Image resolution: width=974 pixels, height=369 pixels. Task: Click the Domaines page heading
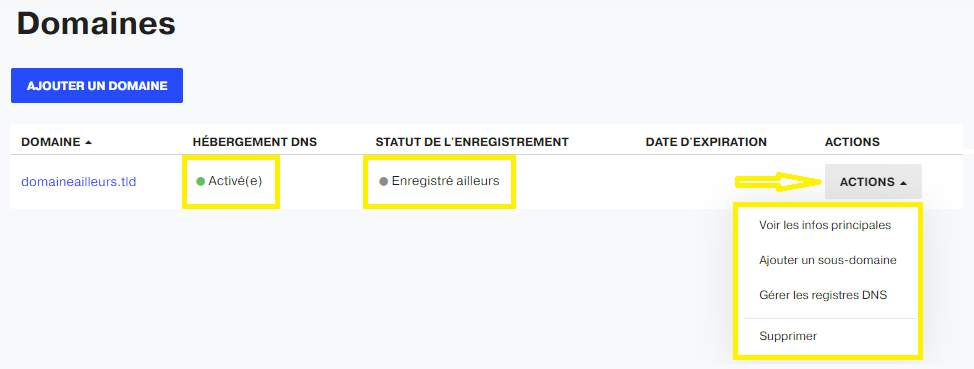click(x=96, y=24)
